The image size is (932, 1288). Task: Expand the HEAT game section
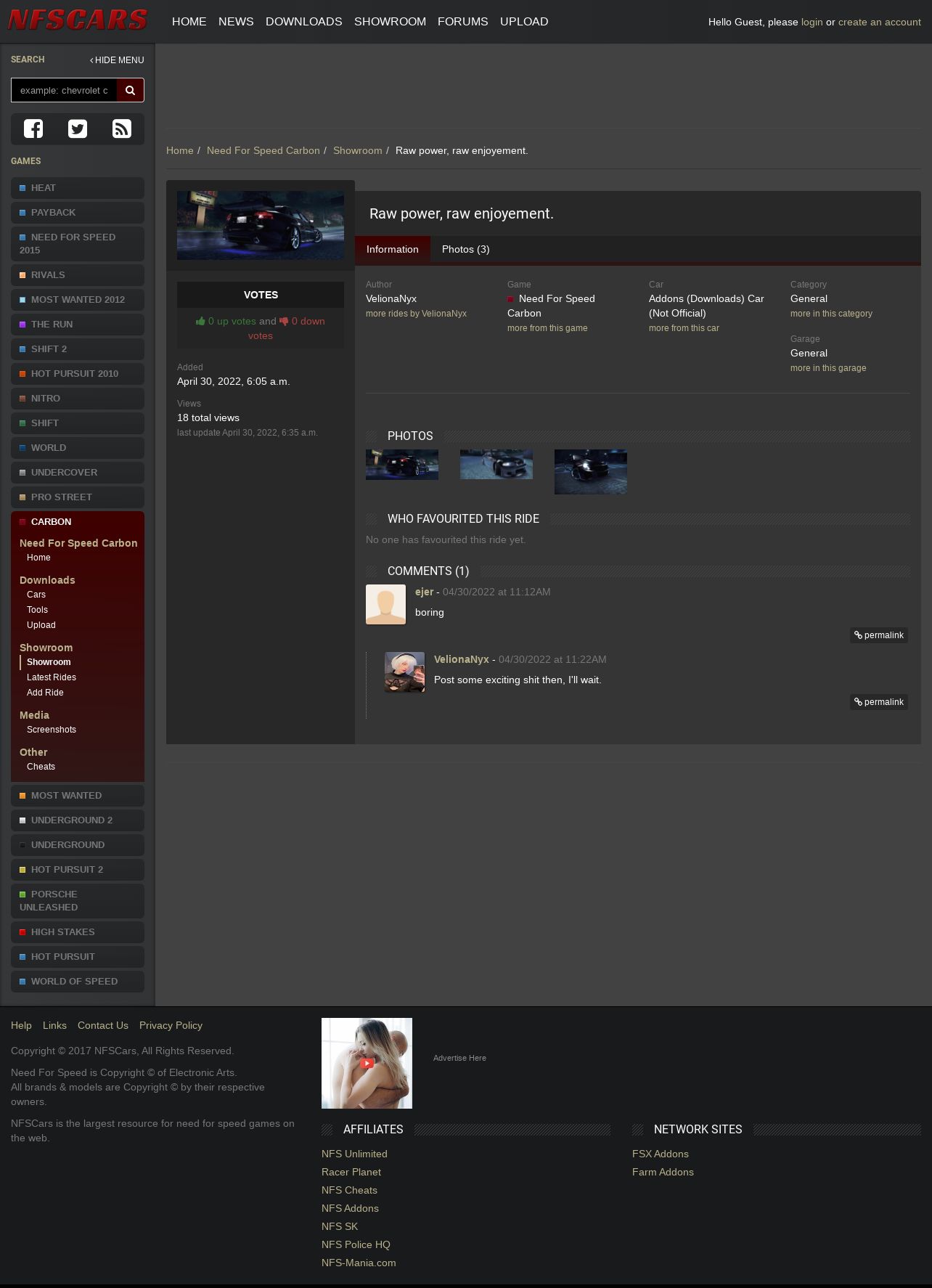tap(78, 188)
